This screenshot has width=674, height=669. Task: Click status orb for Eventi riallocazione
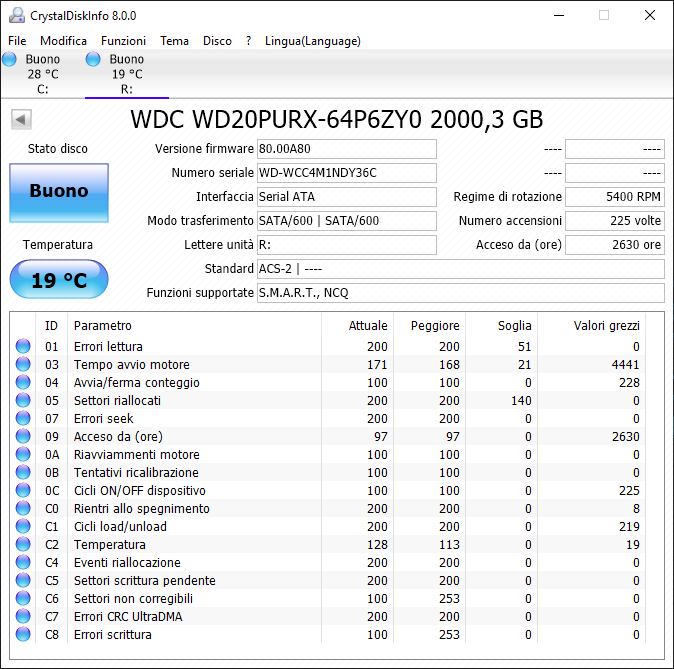[x=23, y=562]
